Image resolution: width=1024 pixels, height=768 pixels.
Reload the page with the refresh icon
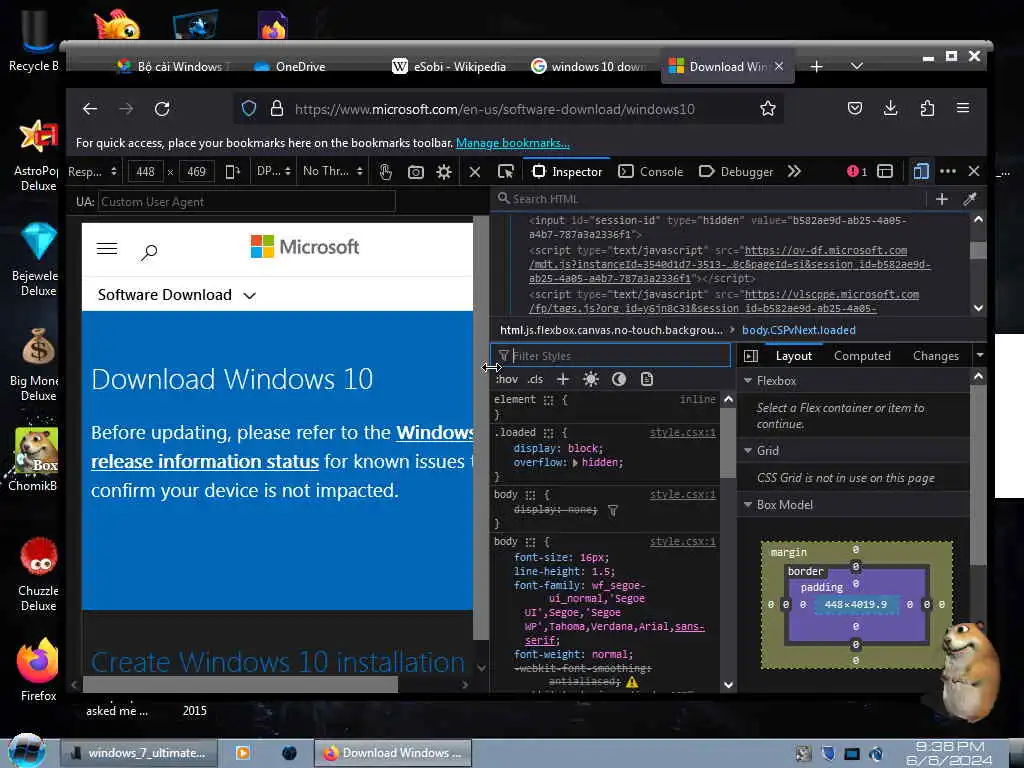click(162, 109)
